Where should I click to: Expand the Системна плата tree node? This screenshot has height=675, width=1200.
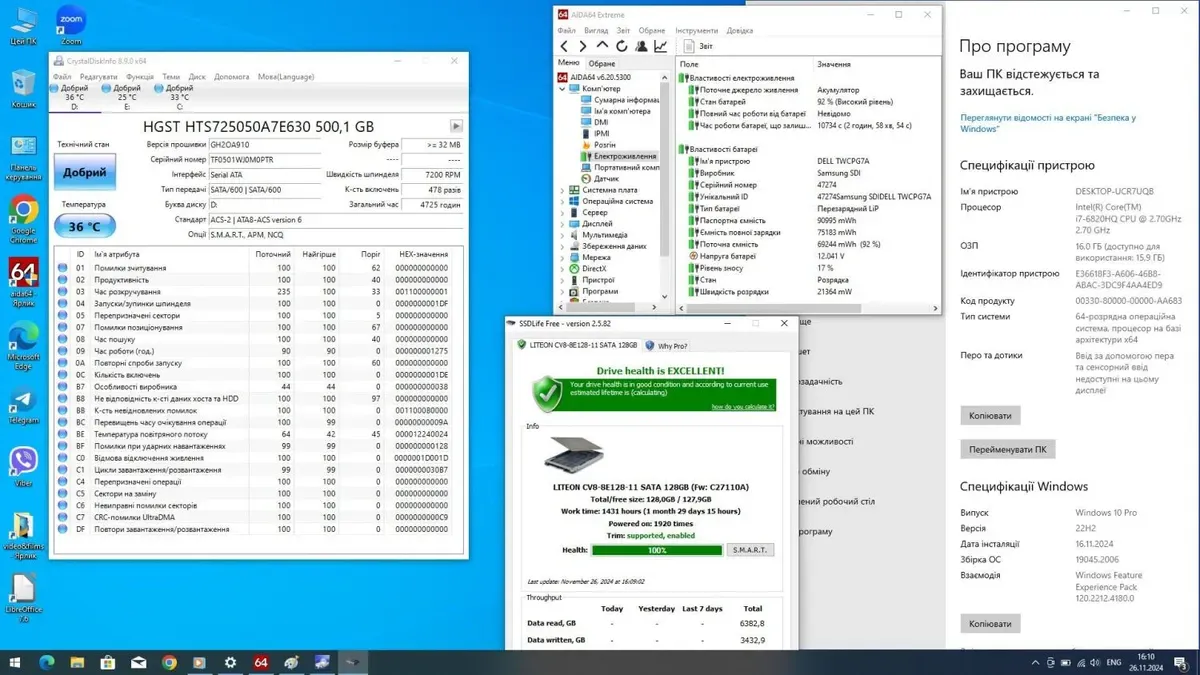click(562, 190)
